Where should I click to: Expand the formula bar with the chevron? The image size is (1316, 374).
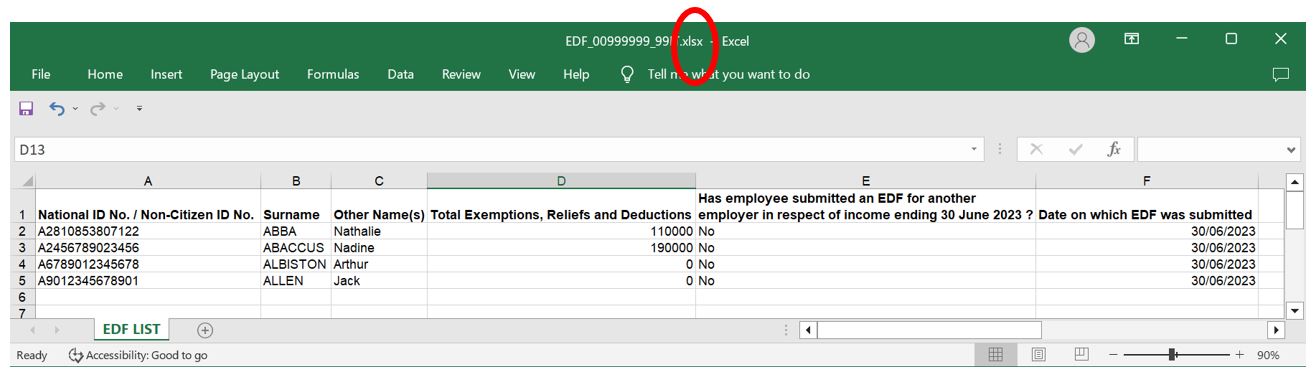(x=1291, y=149)
